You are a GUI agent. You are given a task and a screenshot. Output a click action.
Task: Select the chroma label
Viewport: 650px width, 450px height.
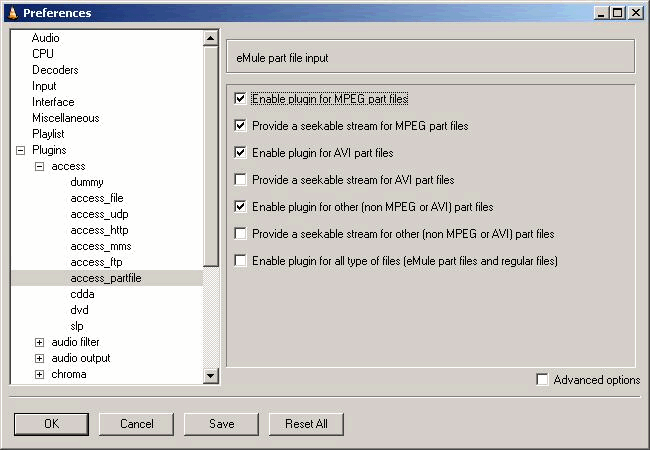tap(69, 374)
